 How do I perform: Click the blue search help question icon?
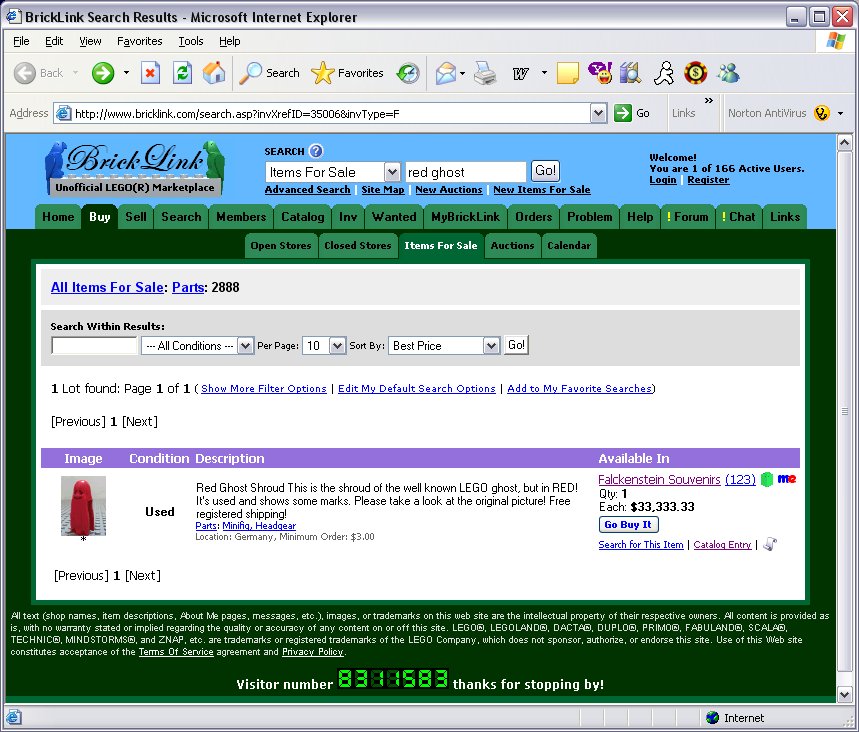(x=316, y=151)
